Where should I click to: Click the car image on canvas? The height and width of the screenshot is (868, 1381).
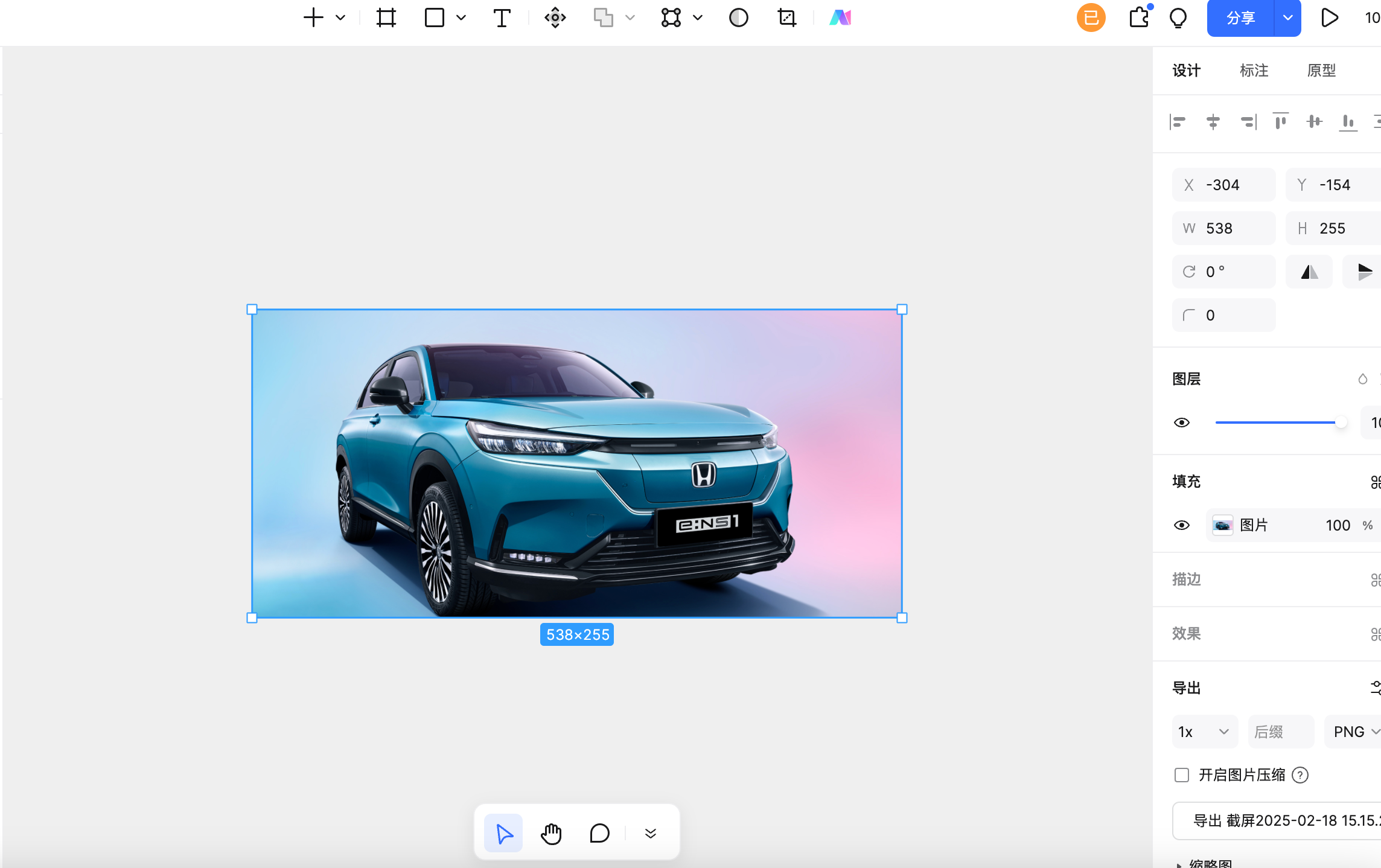577,464
